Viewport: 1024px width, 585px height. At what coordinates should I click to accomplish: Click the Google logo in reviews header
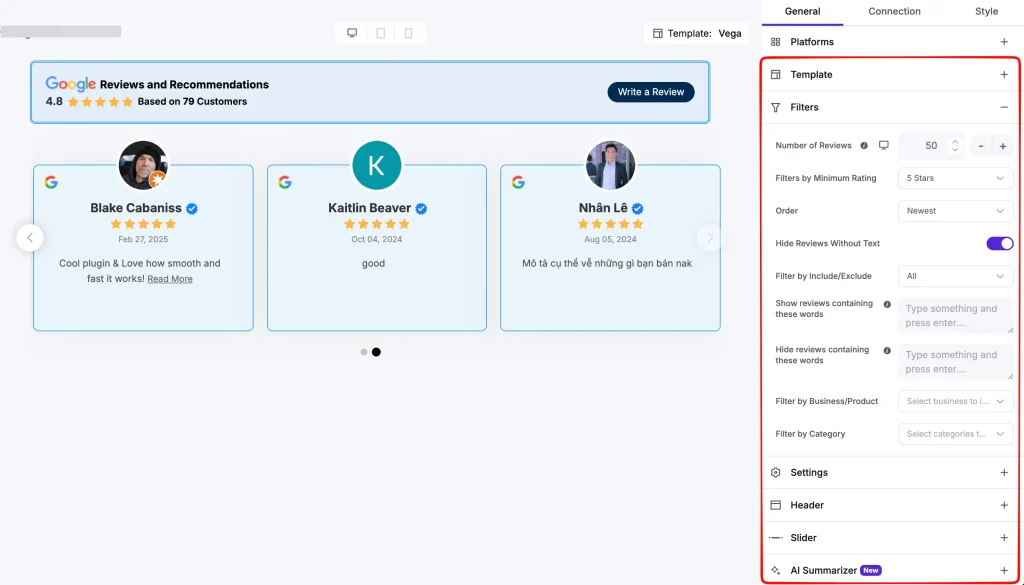pyautogui.click(x=71, y=84)
